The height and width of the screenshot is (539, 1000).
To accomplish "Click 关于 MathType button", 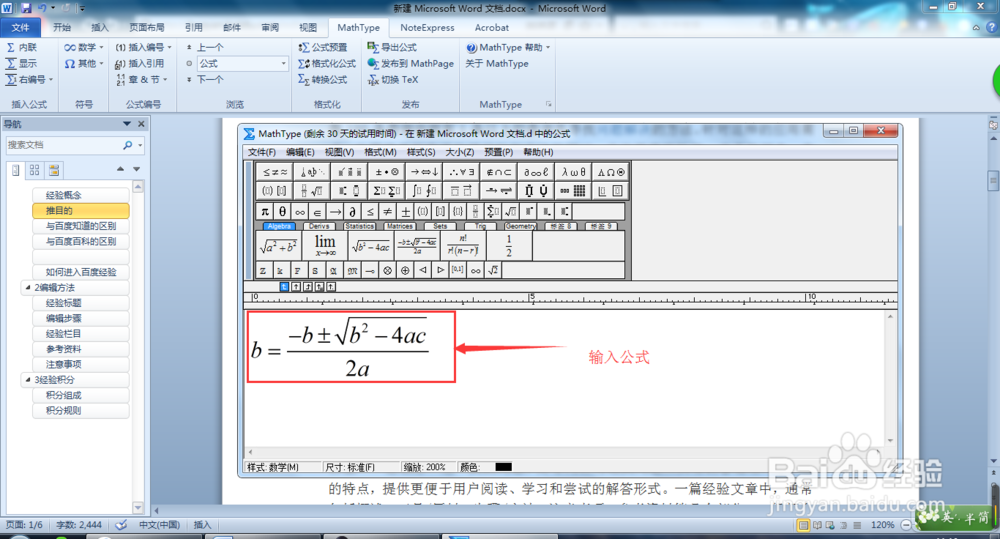I will pos(497,63).
